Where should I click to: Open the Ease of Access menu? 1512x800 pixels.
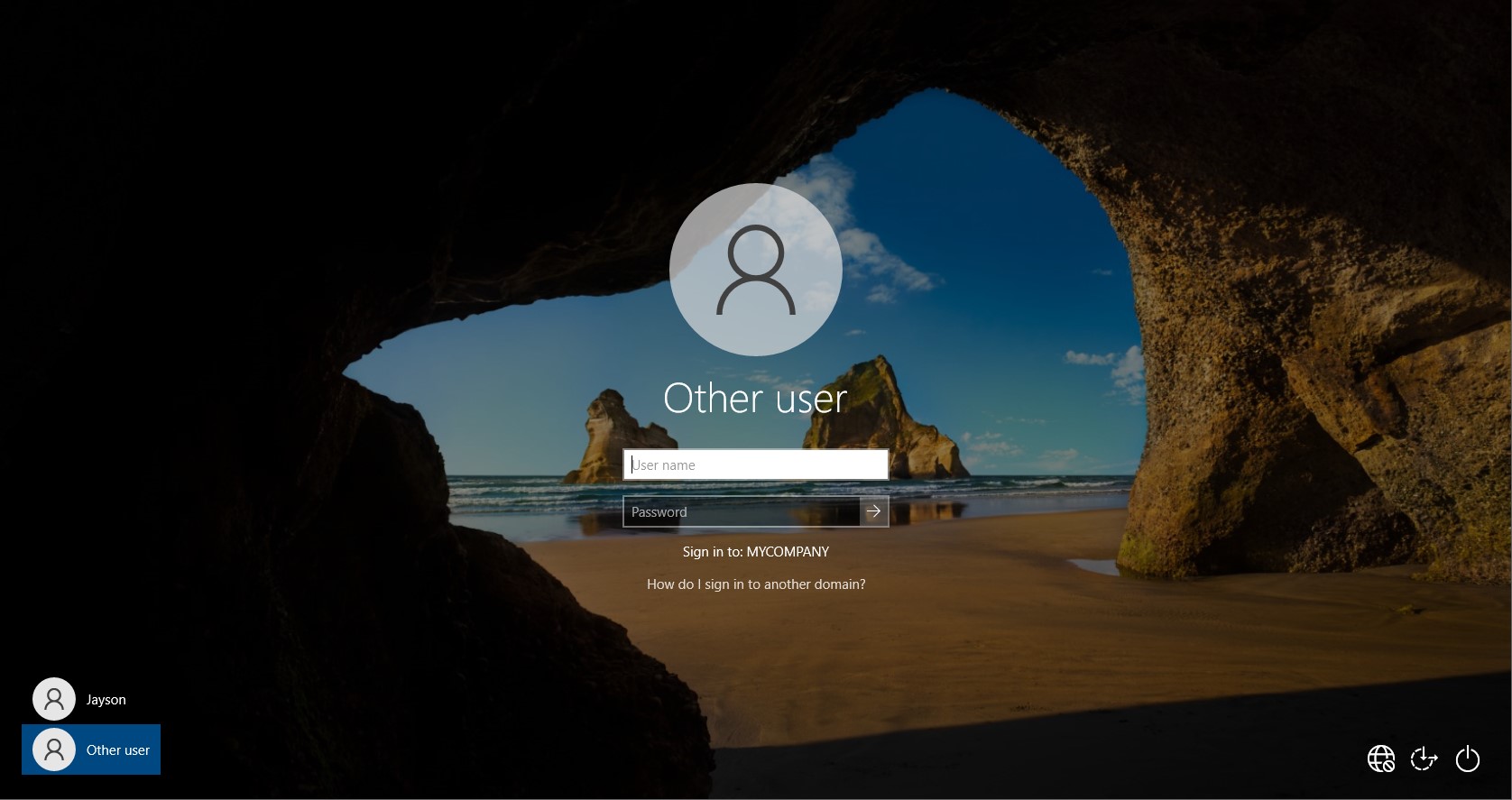1424,759
